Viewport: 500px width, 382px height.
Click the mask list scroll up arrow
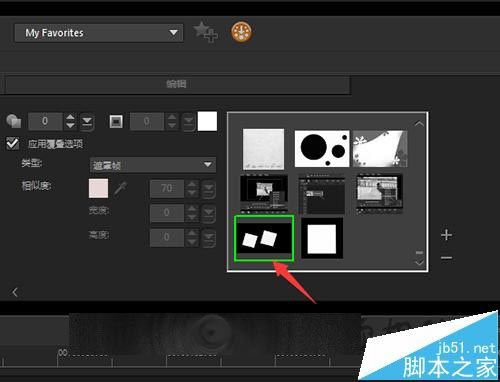[419, 124]
